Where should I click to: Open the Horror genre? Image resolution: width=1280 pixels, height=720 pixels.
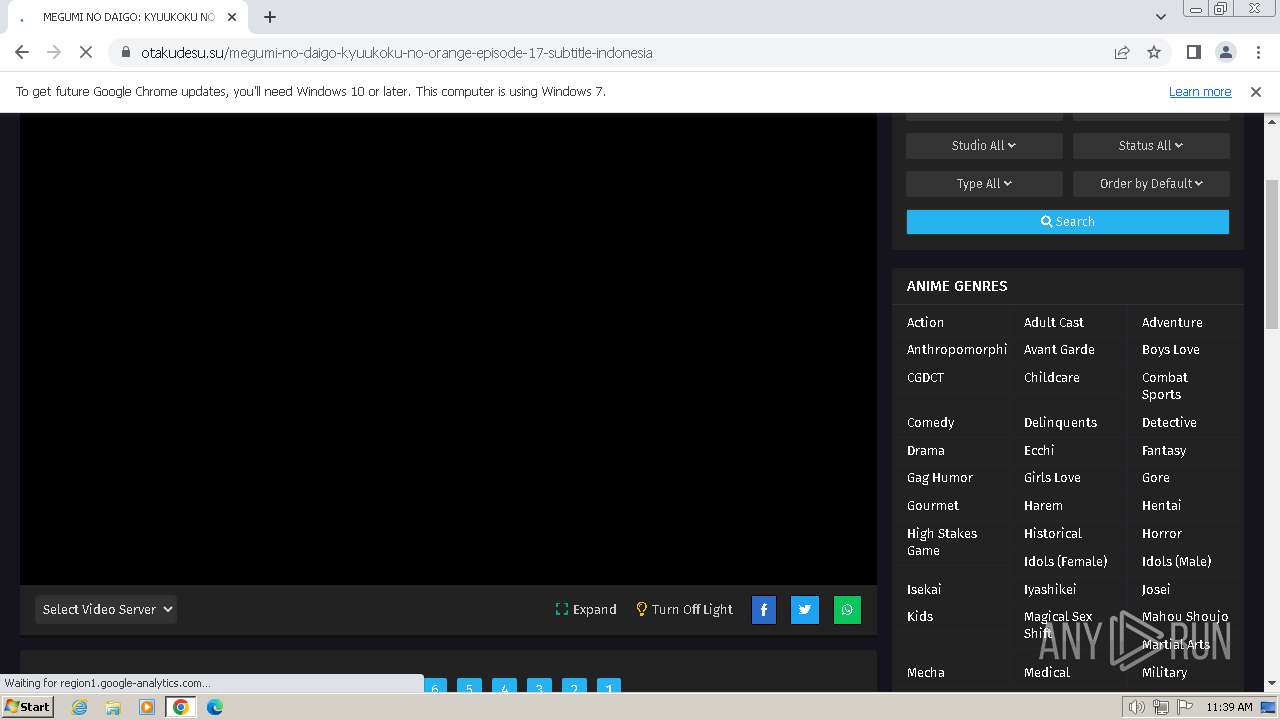point(1162,533)
